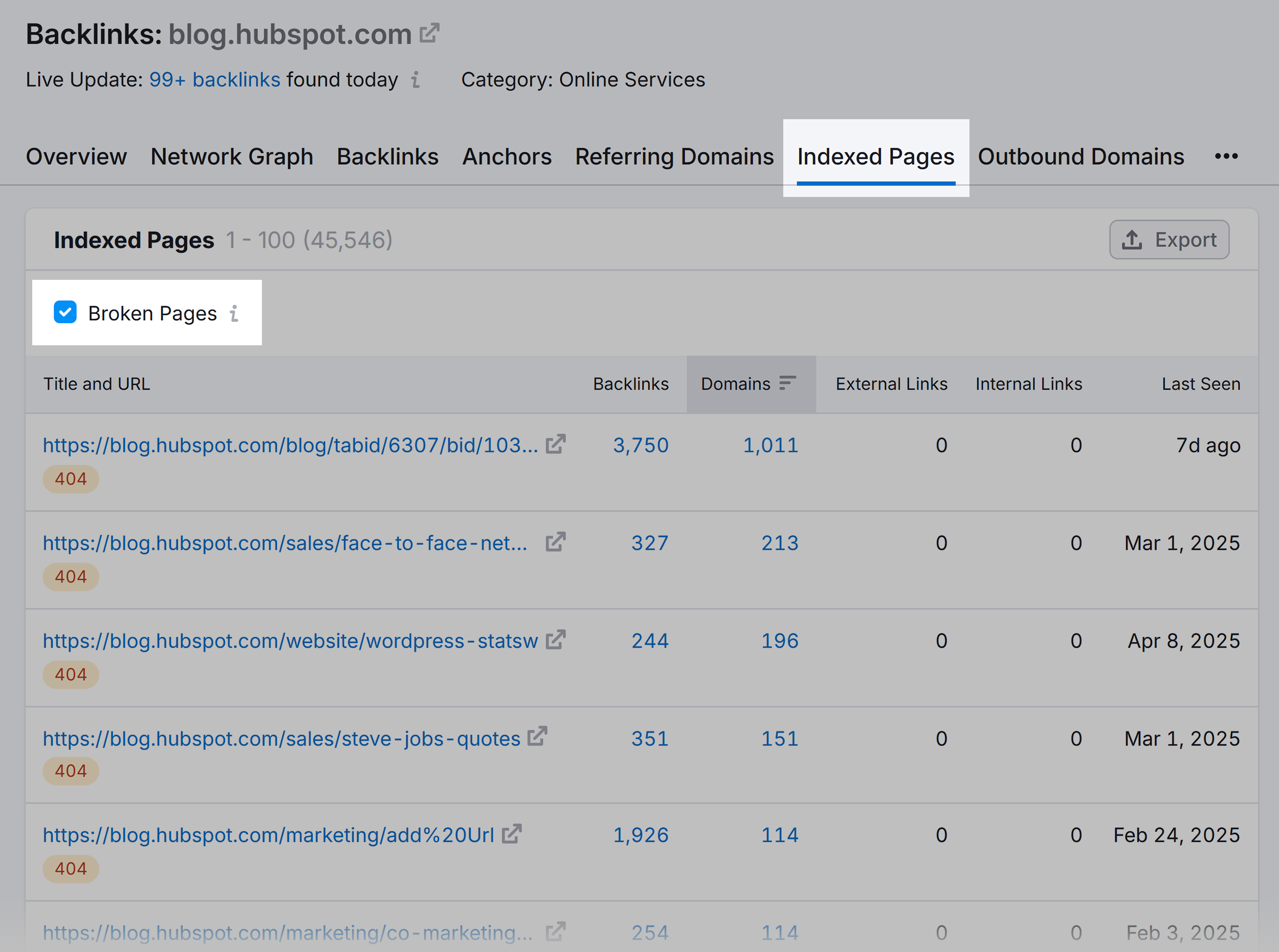Click 404 badge under steve-jobs-quotes URL
The height and width of the screenshot is (952, 1279).
click(x=71, y=771)
